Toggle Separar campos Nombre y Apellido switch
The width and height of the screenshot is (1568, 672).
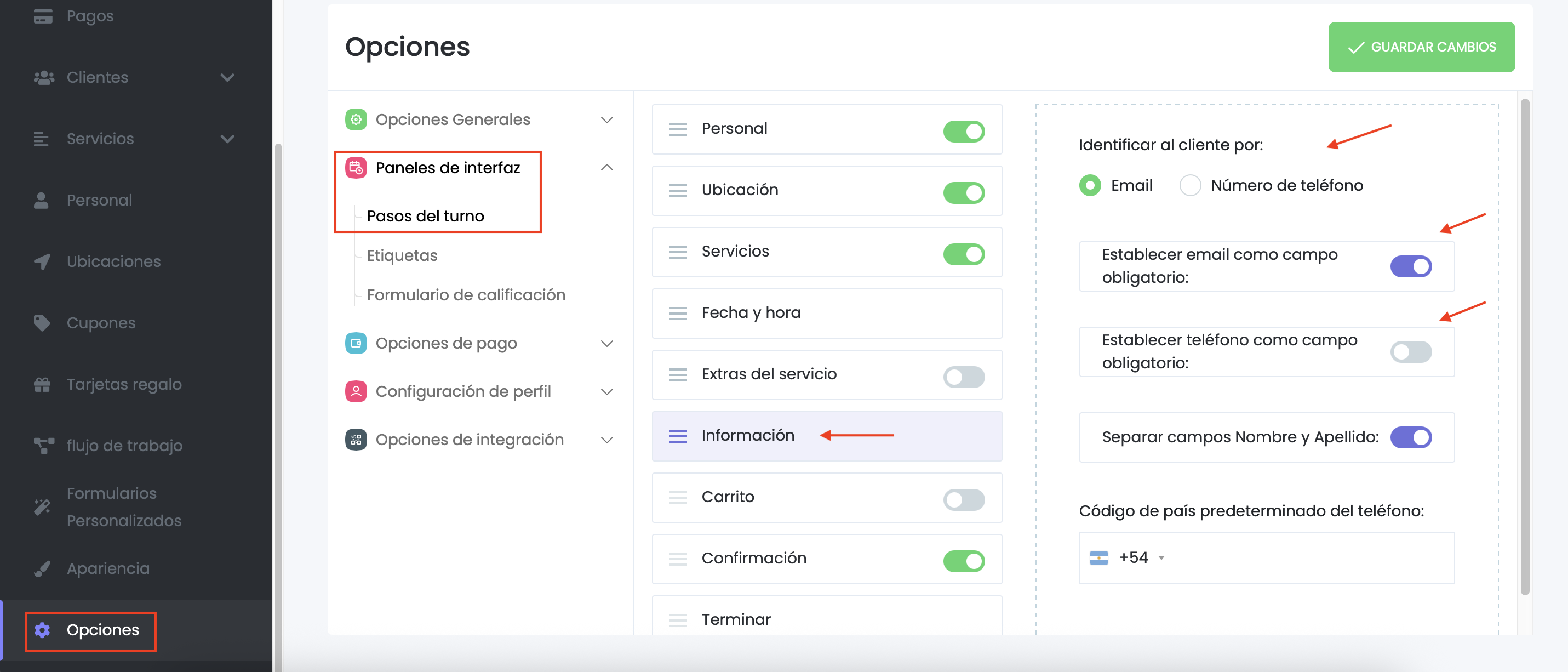[x=1410, y=437]
